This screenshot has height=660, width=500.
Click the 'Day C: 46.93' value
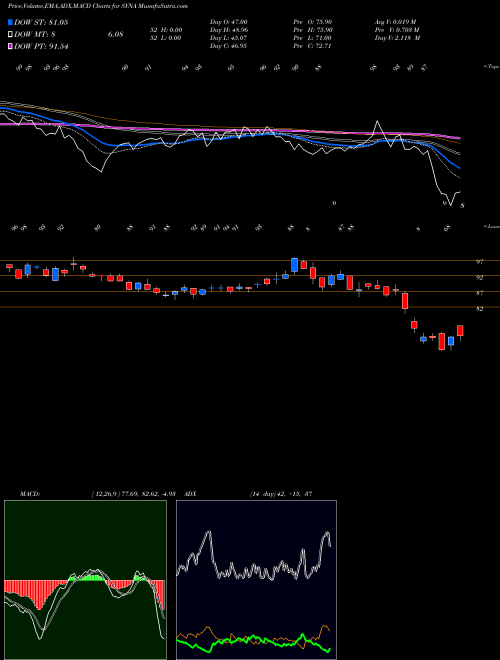228,46
